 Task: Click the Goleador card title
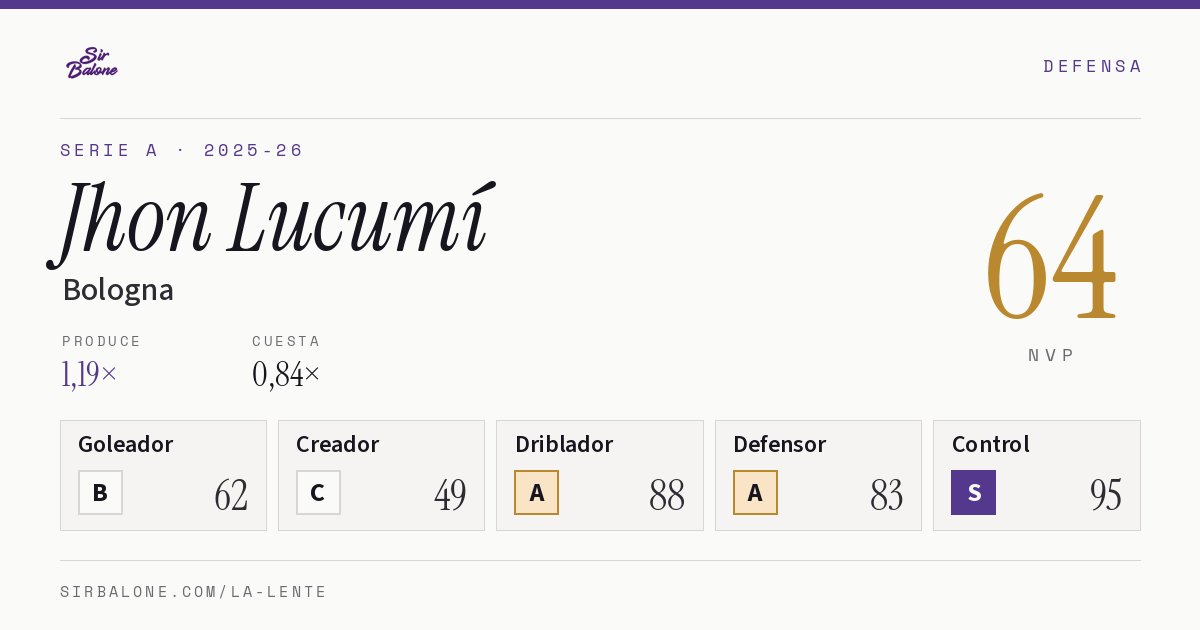126,444
